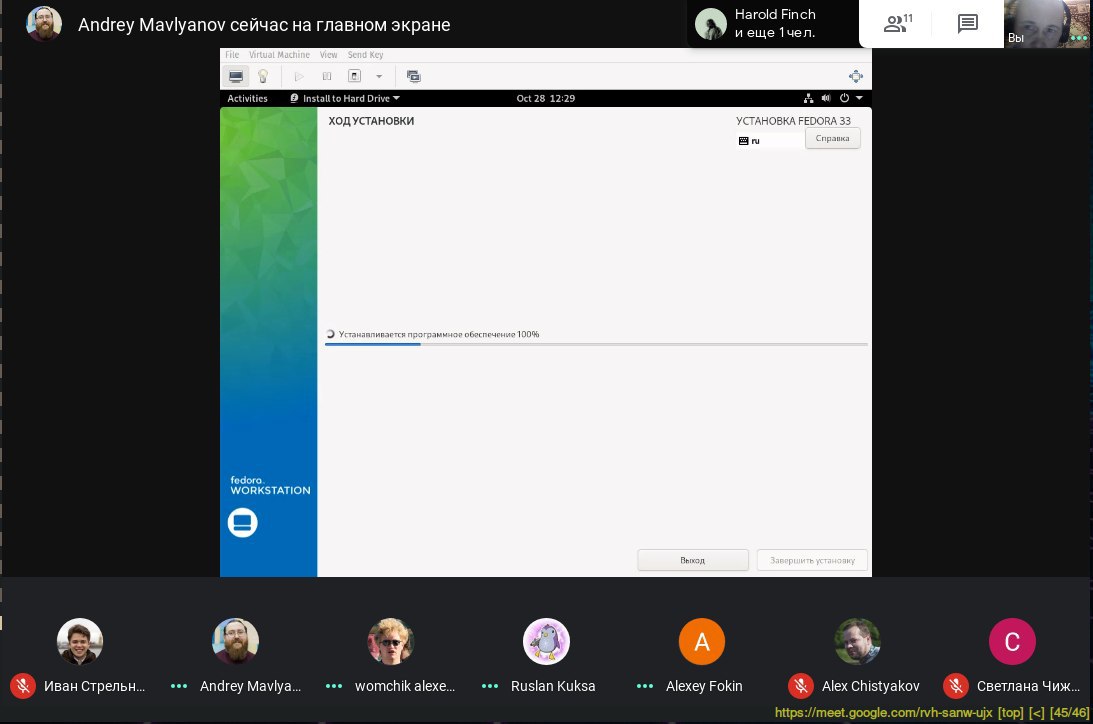Image resolution: width=1093 pixels, height=724 pixels.
Task: Click Иван Стрельн... participant avatar
Action: coord(79,641)
